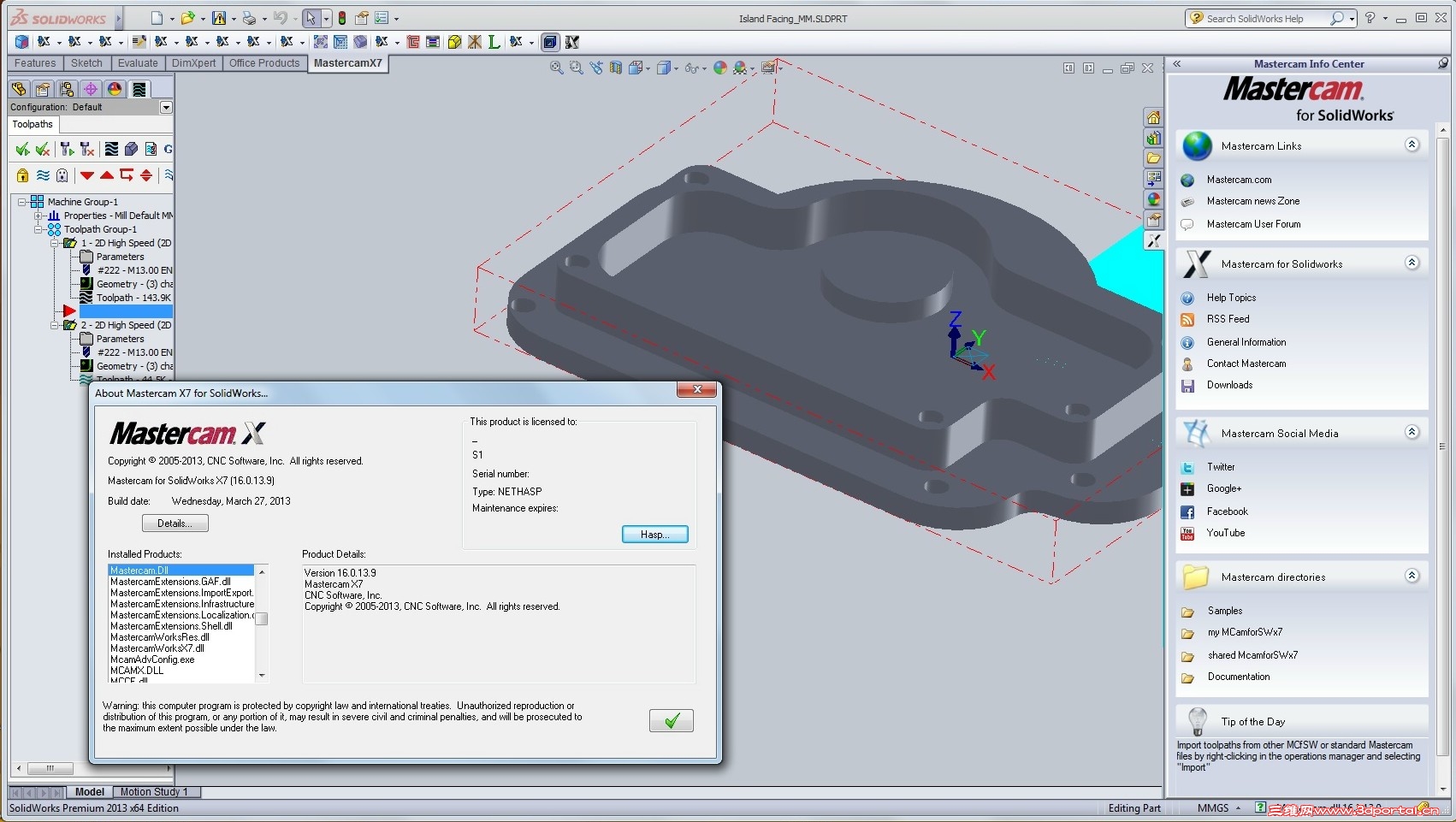Click the Hasp button

pos(654,534)
